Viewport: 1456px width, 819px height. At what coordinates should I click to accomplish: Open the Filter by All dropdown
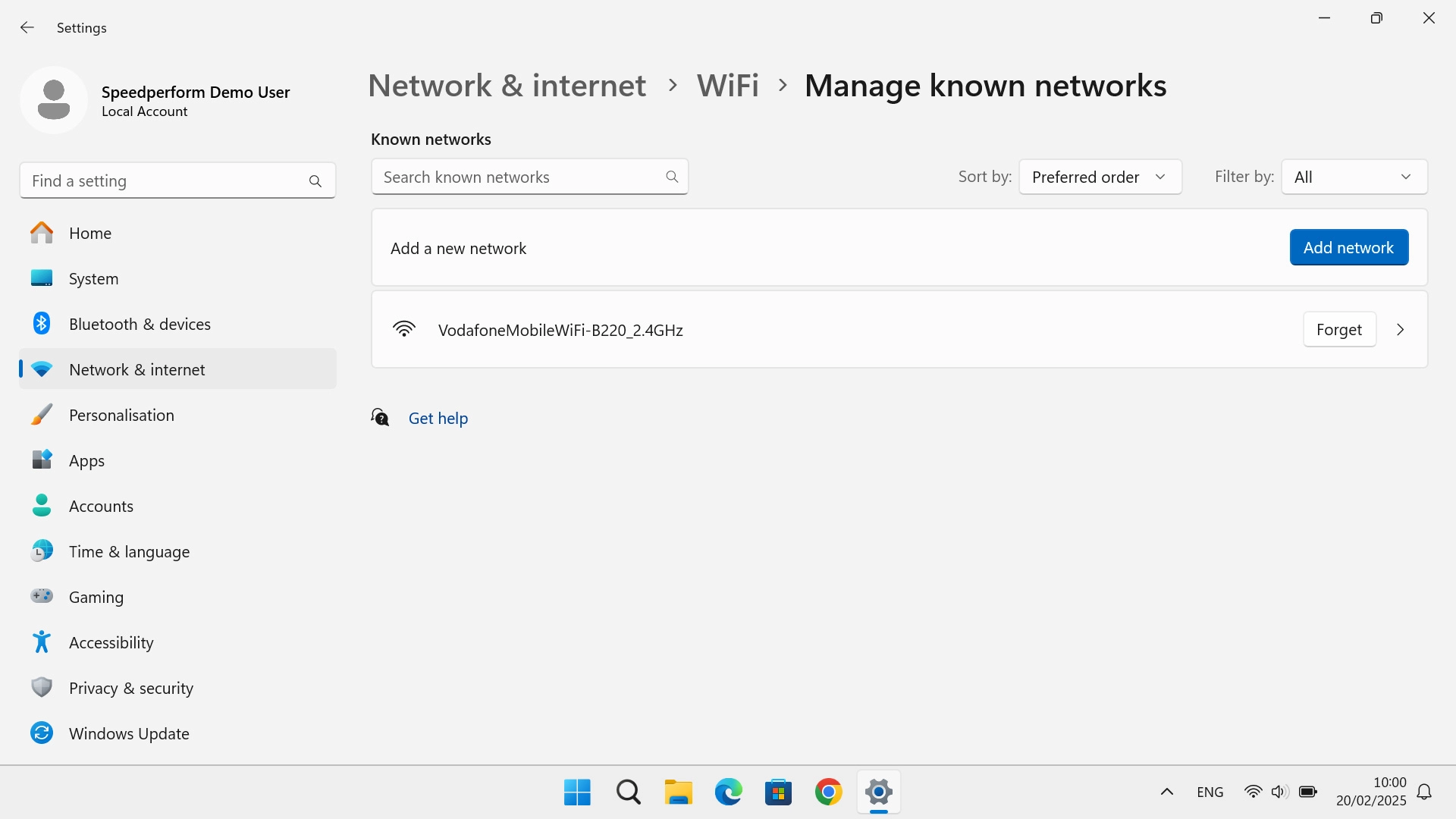1353,177
